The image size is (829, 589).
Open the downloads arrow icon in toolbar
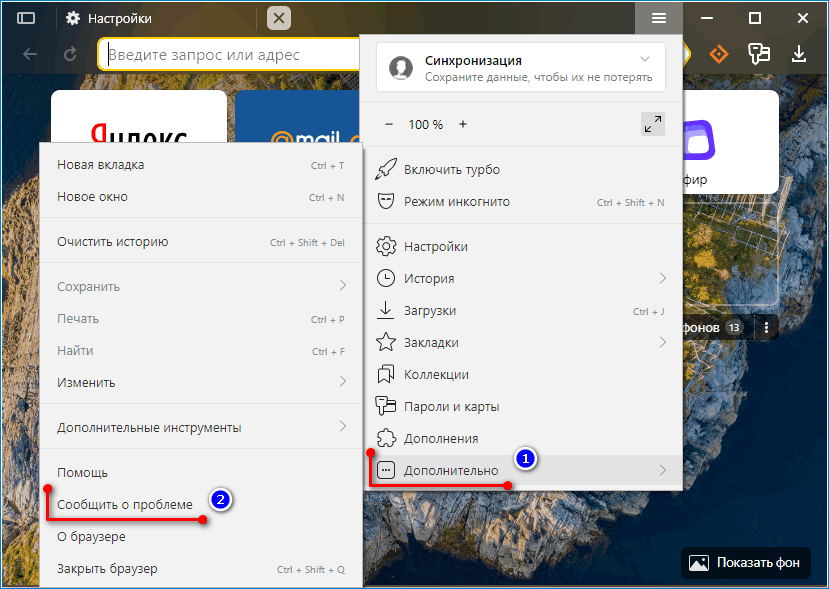(799, 54)
